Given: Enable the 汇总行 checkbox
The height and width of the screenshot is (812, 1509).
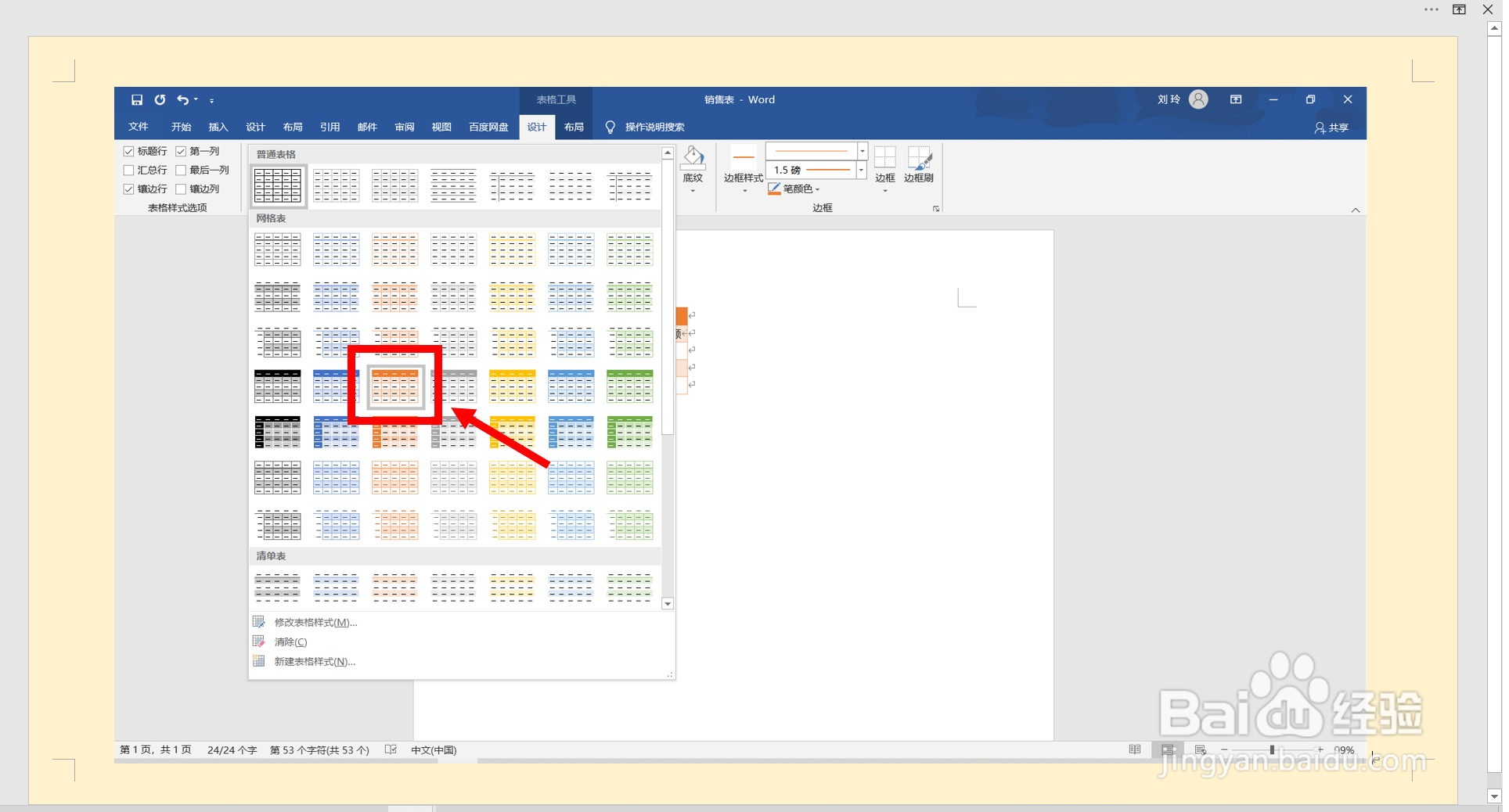Looking at the screenshot, I should (128, 170).
